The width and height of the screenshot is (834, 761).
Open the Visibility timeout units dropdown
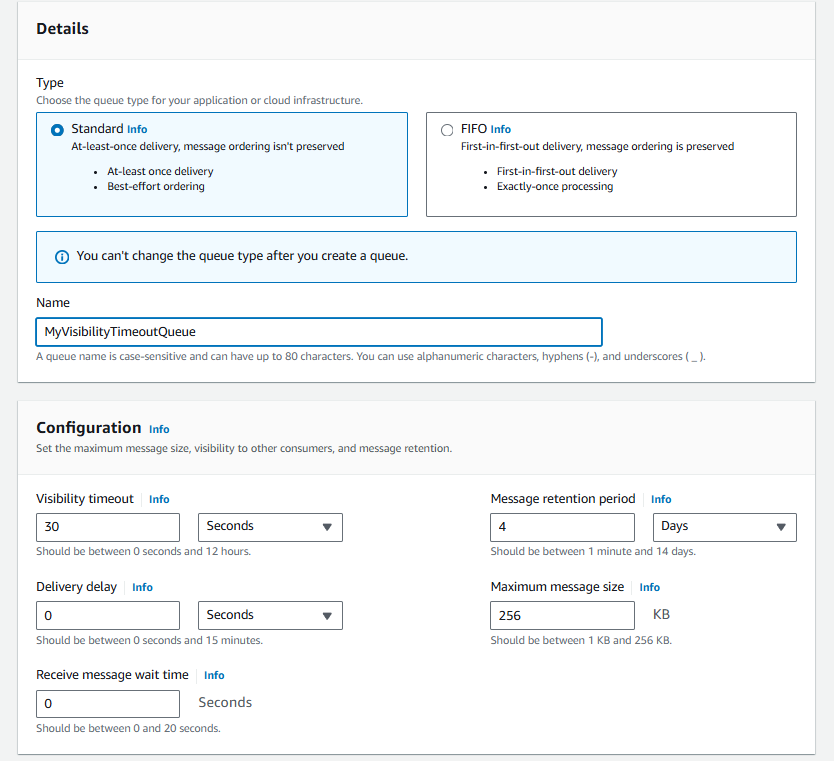click(x=270, y=527)
